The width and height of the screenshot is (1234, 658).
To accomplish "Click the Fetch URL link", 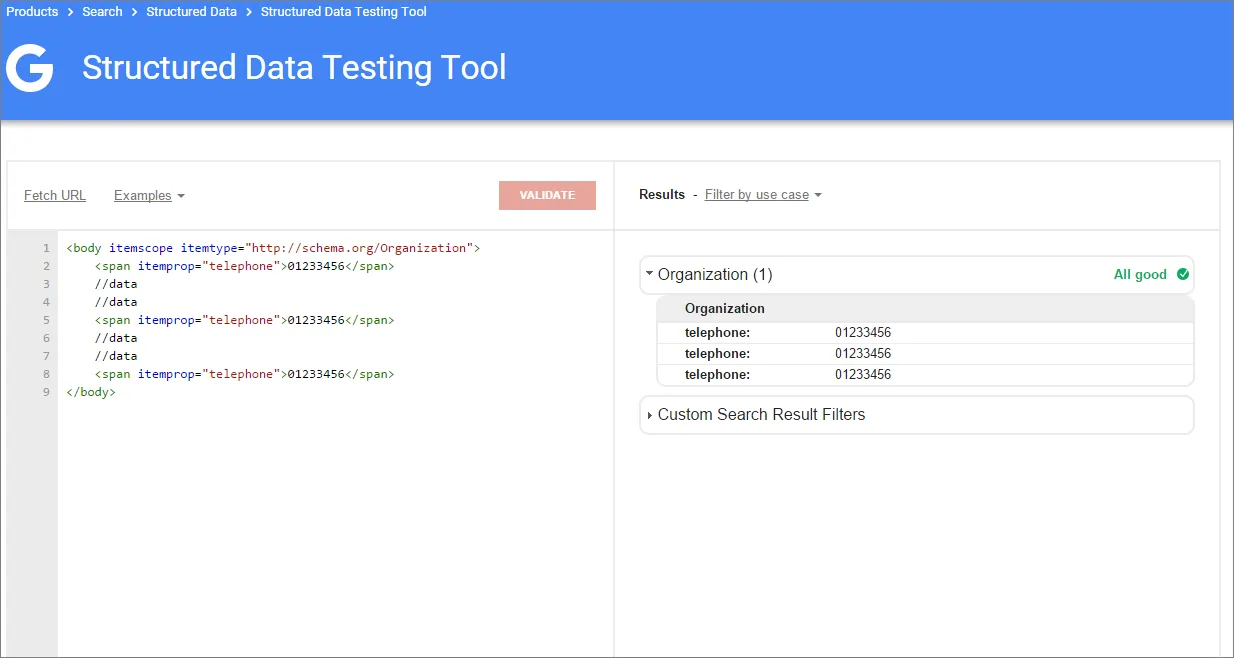I will (x=55, y=196).
